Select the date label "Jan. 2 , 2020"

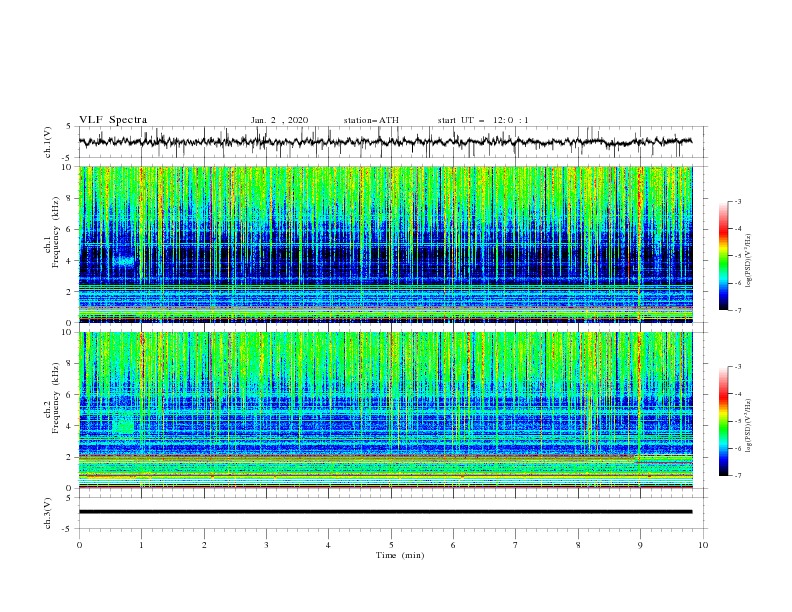click(279, 120)
